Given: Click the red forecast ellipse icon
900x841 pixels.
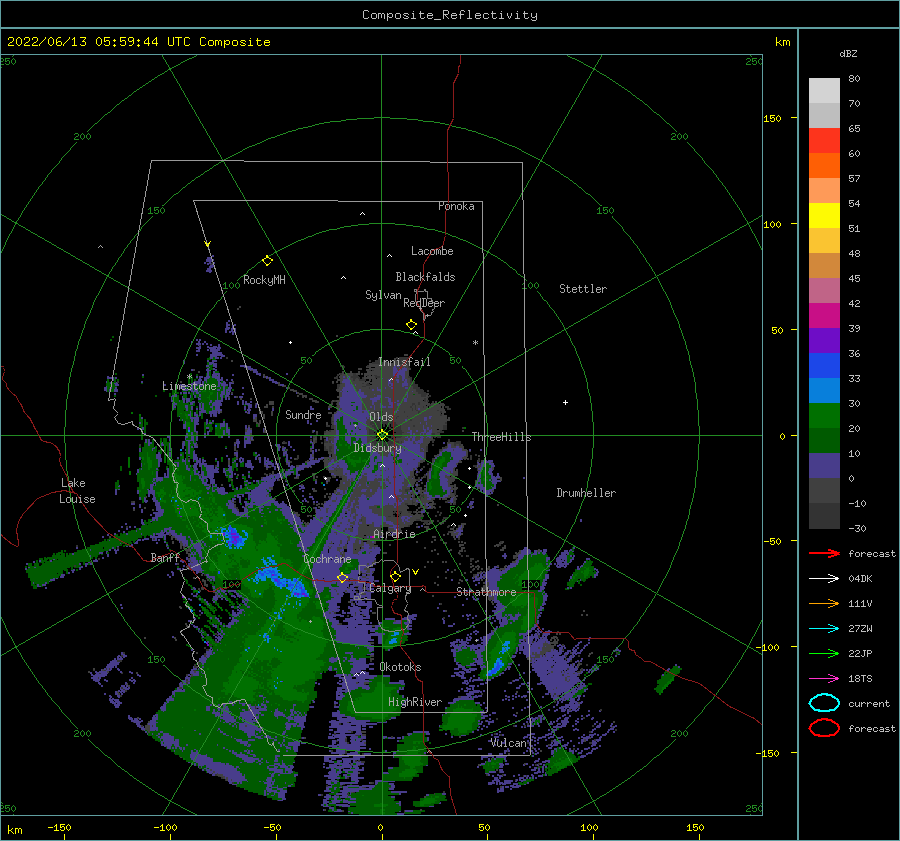Looking at the screenshot, I should point(824,728).
